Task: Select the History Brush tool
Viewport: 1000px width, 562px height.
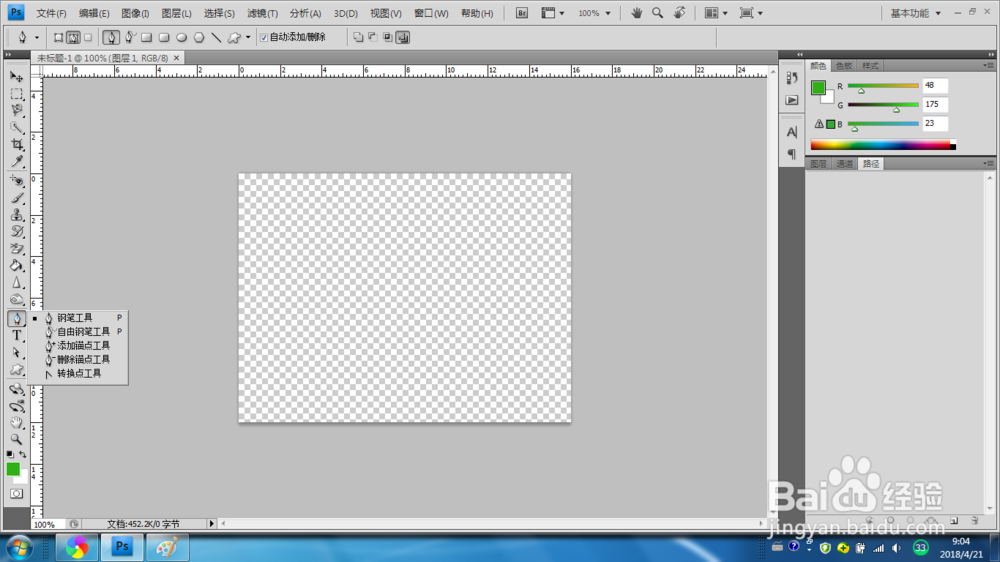Action: [17, 232]
